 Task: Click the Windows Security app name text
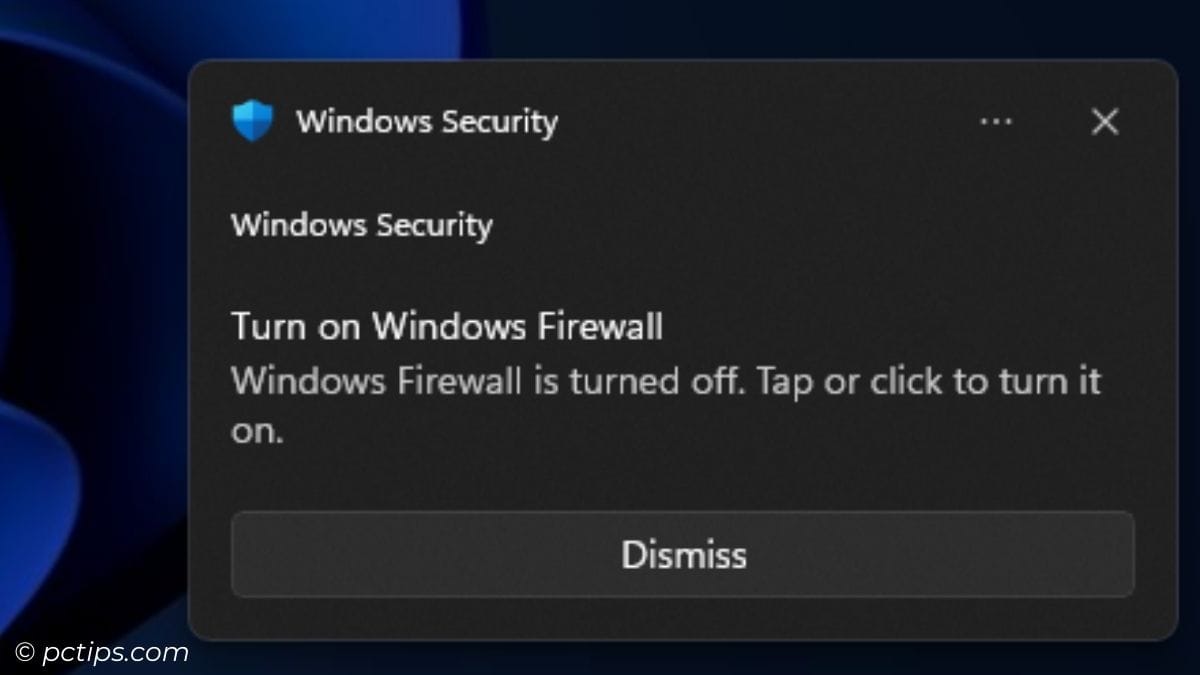coord(428,122)
